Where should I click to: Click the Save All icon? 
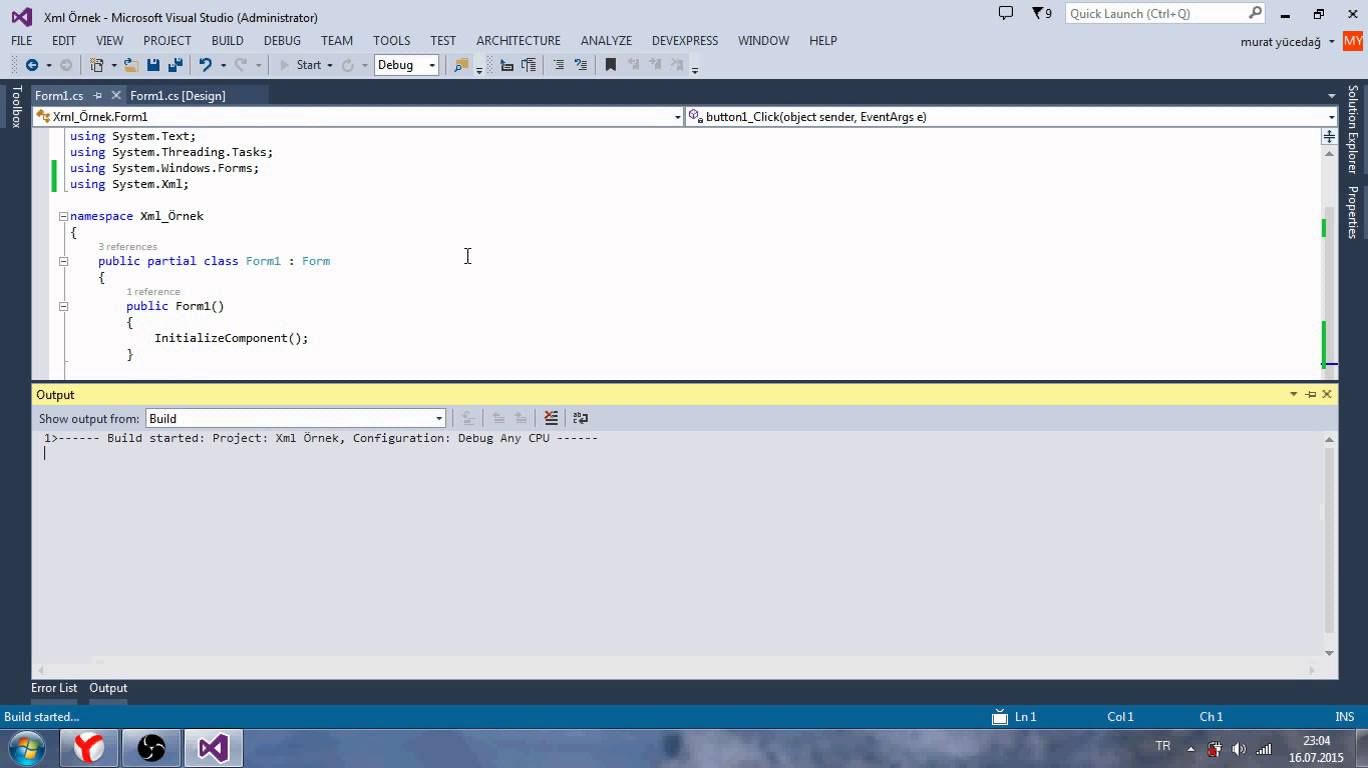coord(175,65)
